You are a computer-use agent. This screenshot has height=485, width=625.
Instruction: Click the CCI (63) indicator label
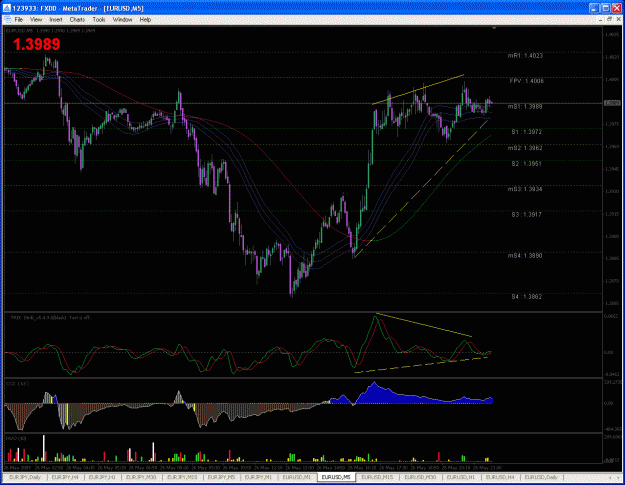point(18,383)
